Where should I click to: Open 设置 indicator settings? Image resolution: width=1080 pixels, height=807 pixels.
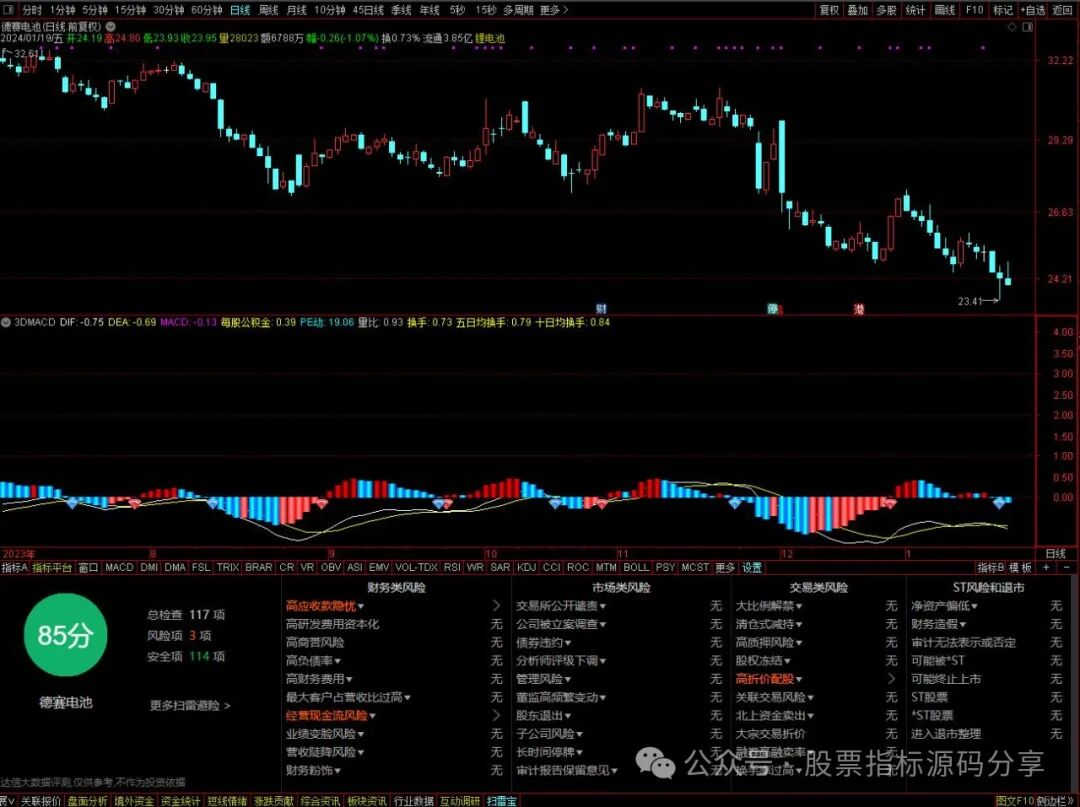(x=751, y=567)
